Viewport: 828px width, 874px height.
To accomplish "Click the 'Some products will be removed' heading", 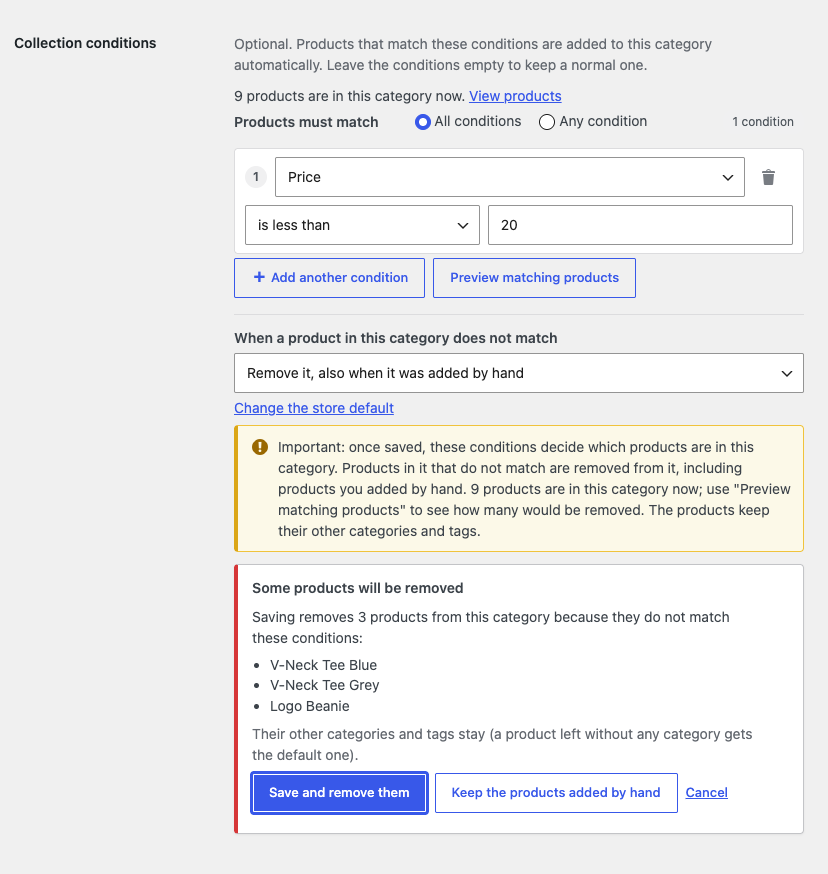I will pyautogui.click(x=357, y=588).
